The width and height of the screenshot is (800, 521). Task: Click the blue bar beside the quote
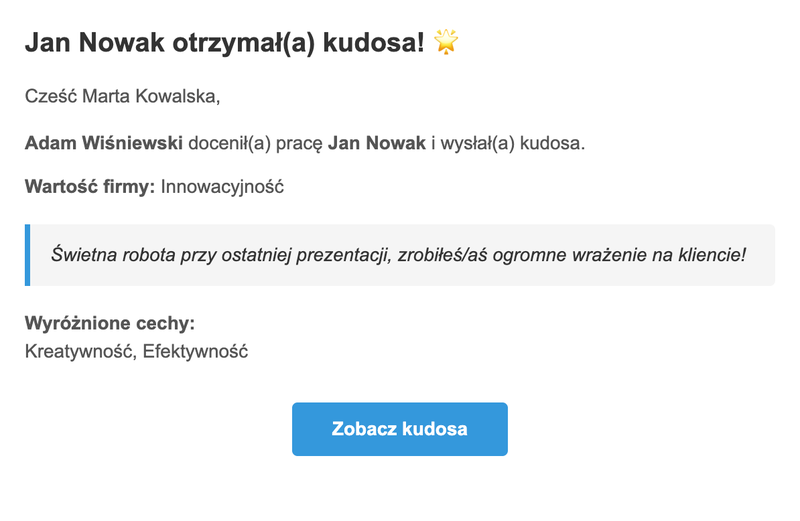click(27, 255)
